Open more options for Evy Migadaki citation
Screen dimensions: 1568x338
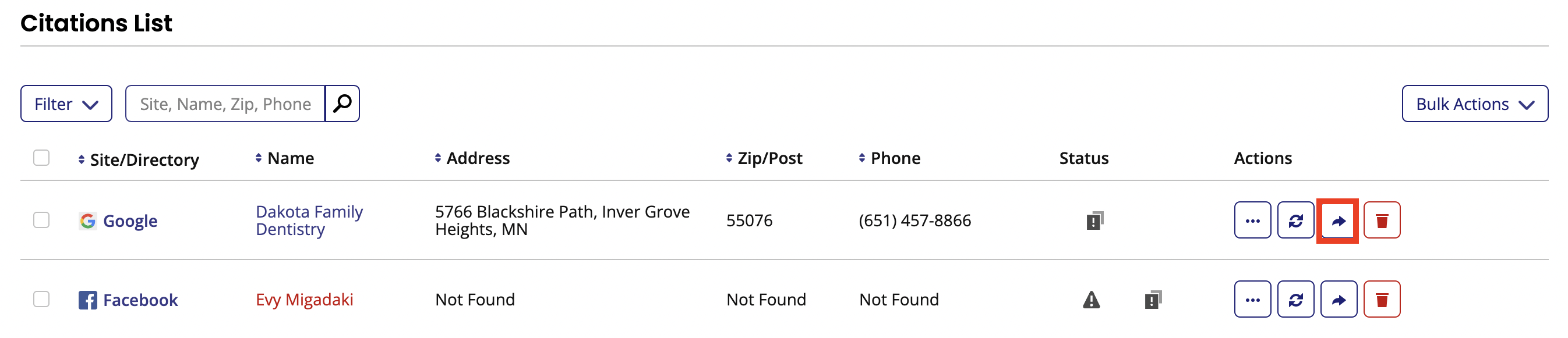click(1252, 298)
